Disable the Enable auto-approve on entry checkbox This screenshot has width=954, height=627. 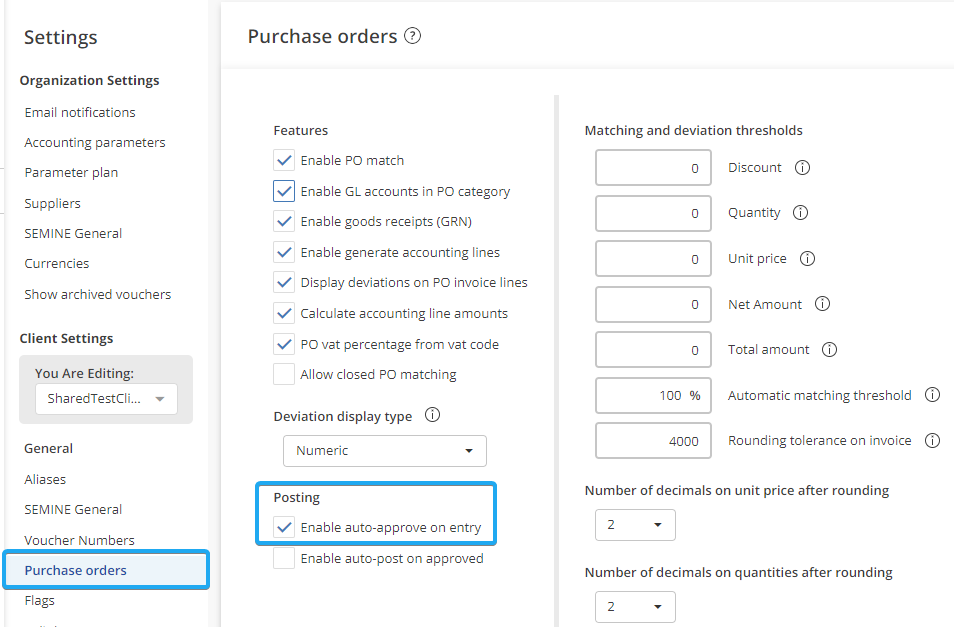284,527
